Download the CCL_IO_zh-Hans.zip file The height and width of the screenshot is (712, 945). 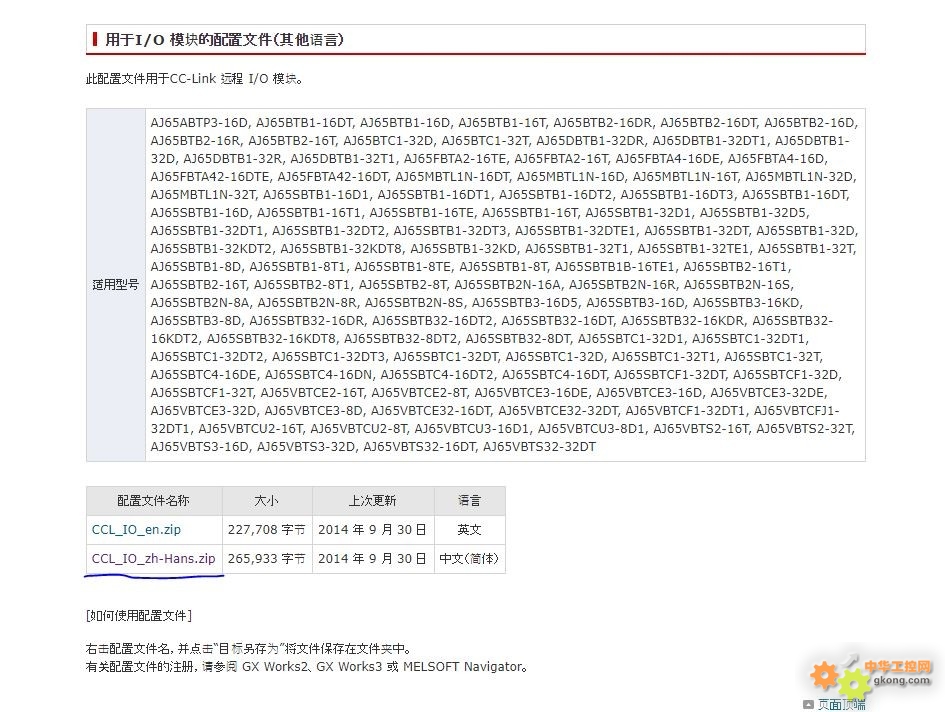[153, 559]
